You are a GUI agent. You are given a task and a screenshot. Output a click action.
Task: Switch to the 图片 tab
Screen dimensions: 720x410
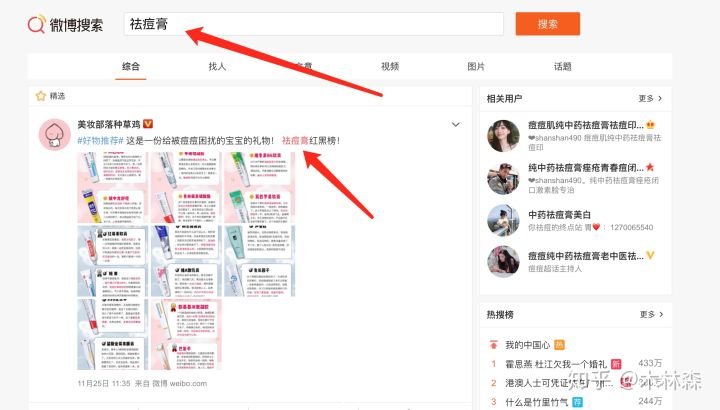[x=476, y=67]
